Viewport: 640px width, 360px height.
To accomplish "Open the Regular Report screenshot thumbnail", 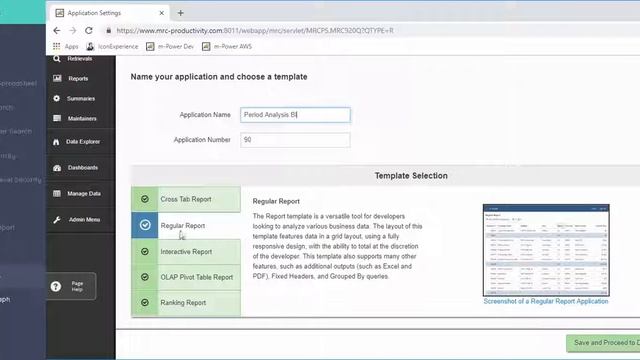I will point(546,250).
